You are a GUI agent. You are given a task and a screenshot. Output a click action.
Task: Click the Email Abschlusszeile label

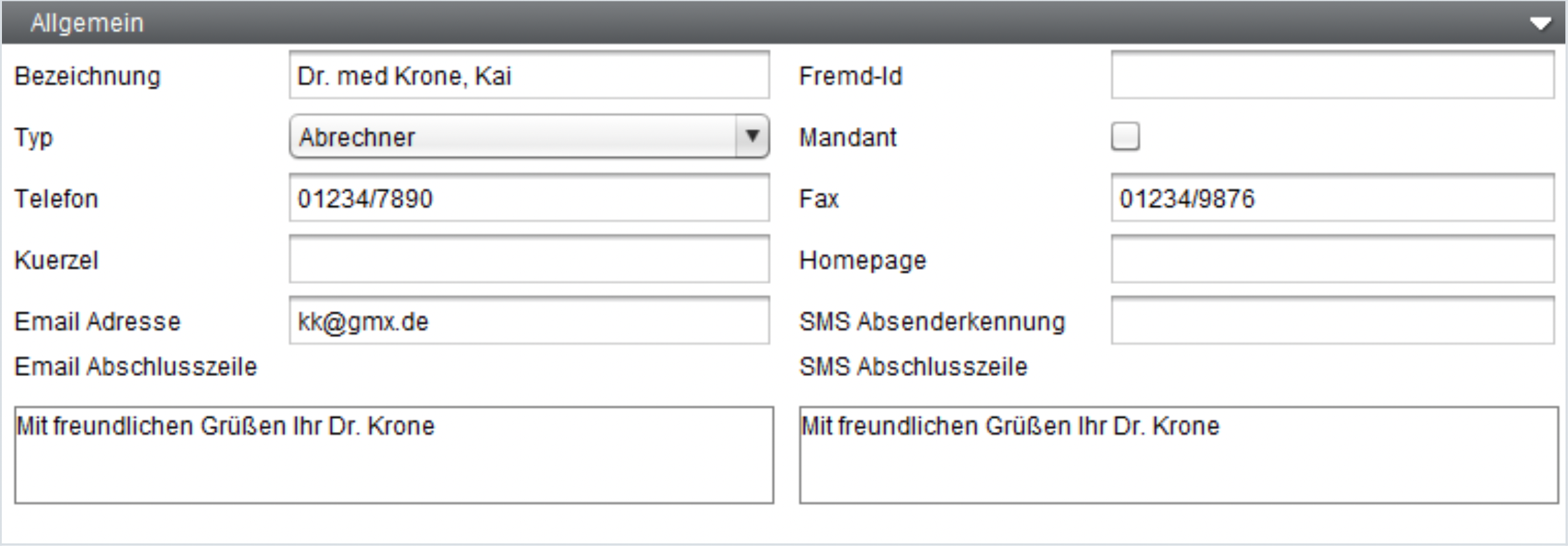136,367
